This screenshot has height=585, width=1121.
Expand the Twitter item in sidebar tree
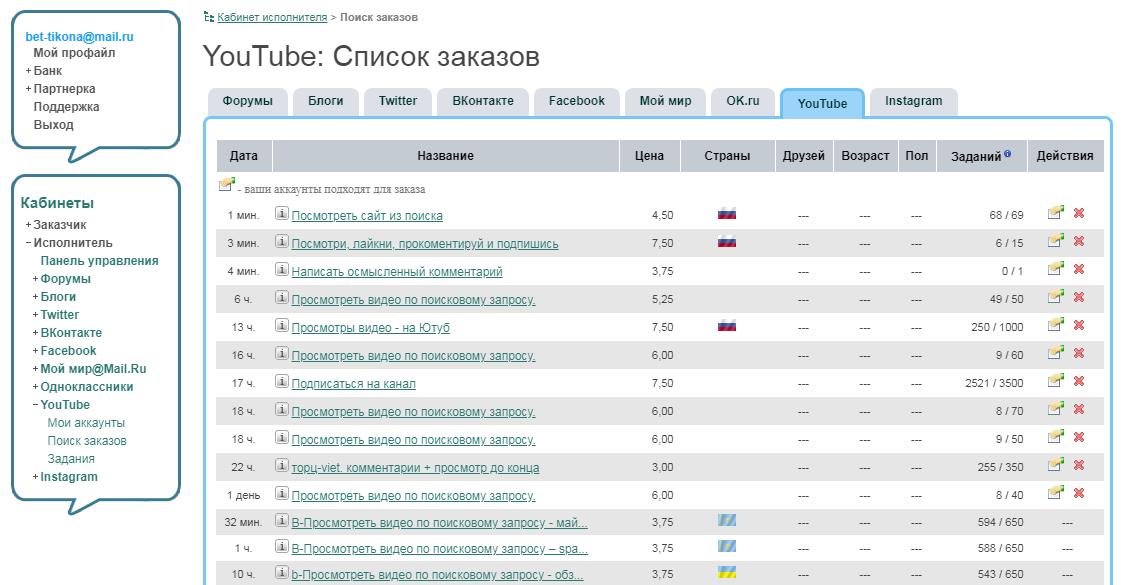(x=36, y=315)
